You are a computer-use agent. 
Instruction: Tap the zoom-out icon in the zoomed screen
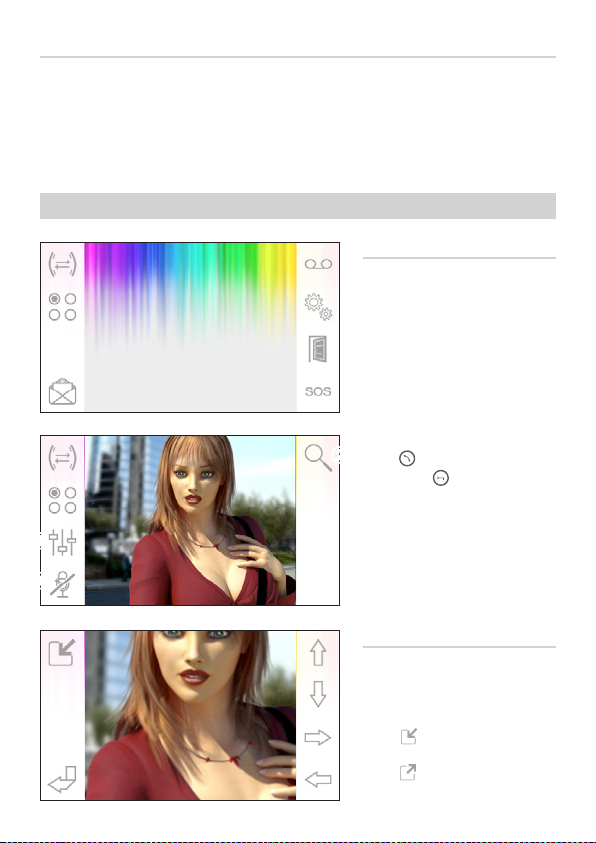pyautogui.click(x=61, y=653)
